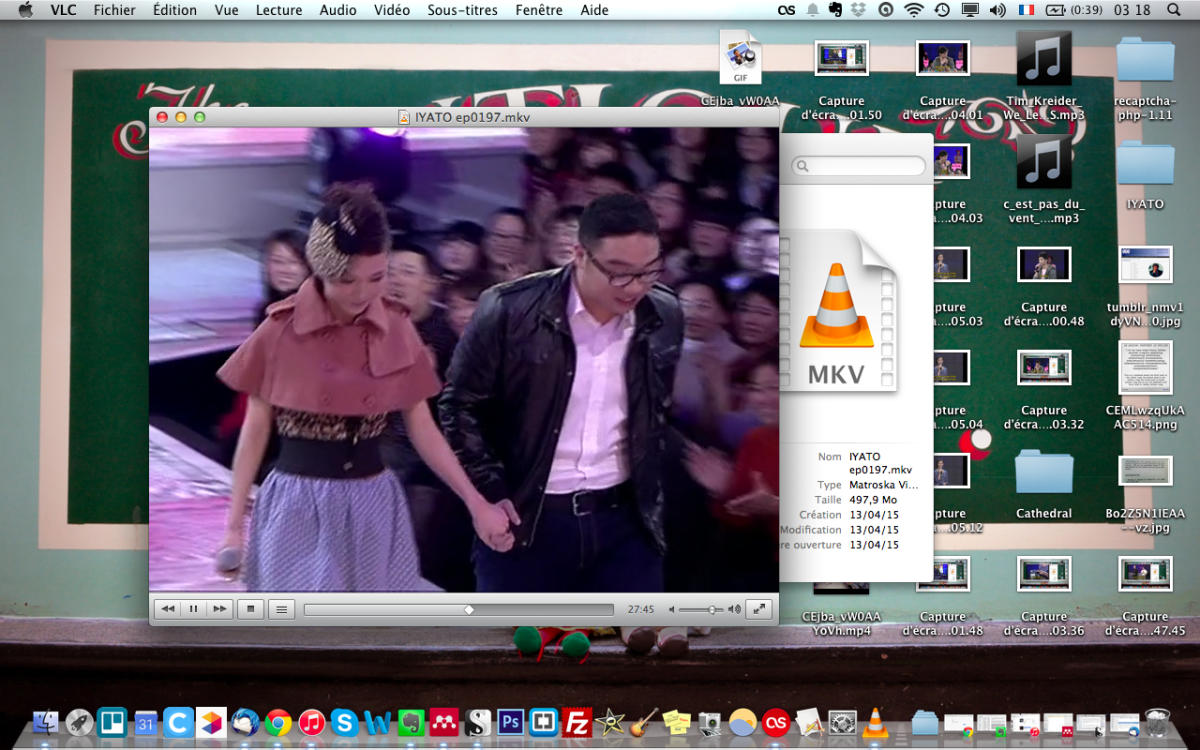This screenshot has width=1200, height=750.
Task: Pause the video playback in VLC
Action: point(194,608)
